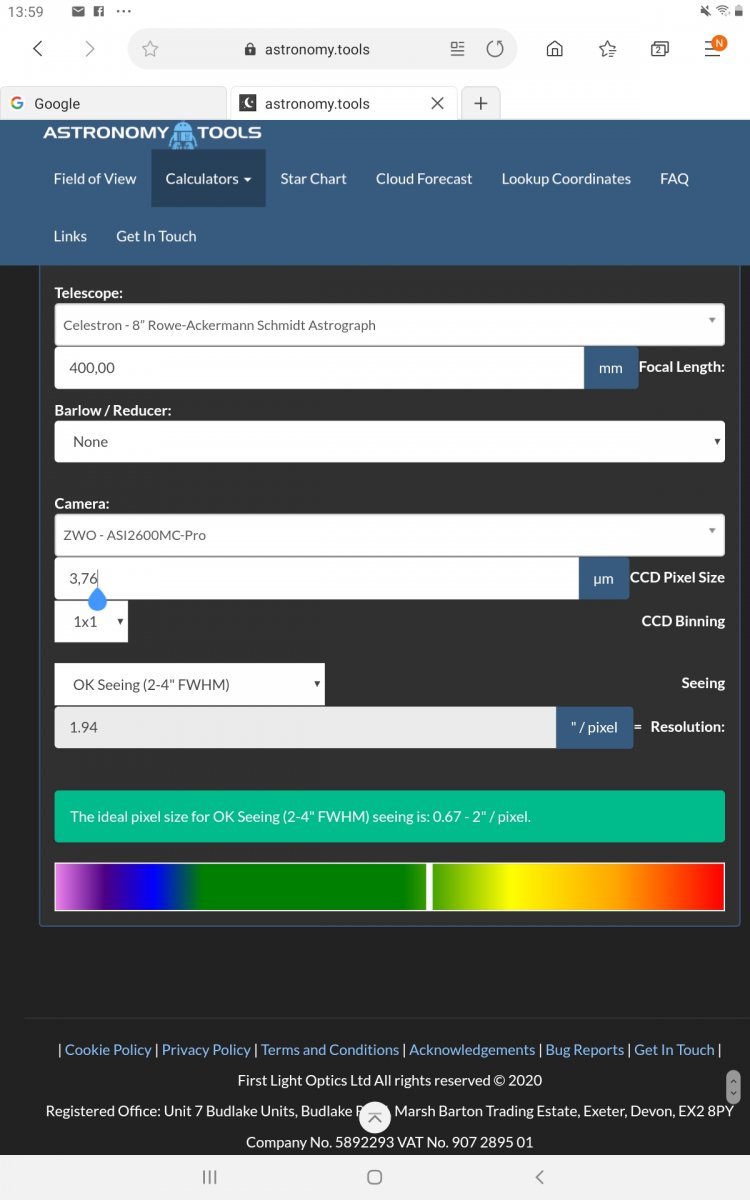This screenshot has height=1200, width=750.
Task: Tap the Android back button
Action: (539, 1177)
